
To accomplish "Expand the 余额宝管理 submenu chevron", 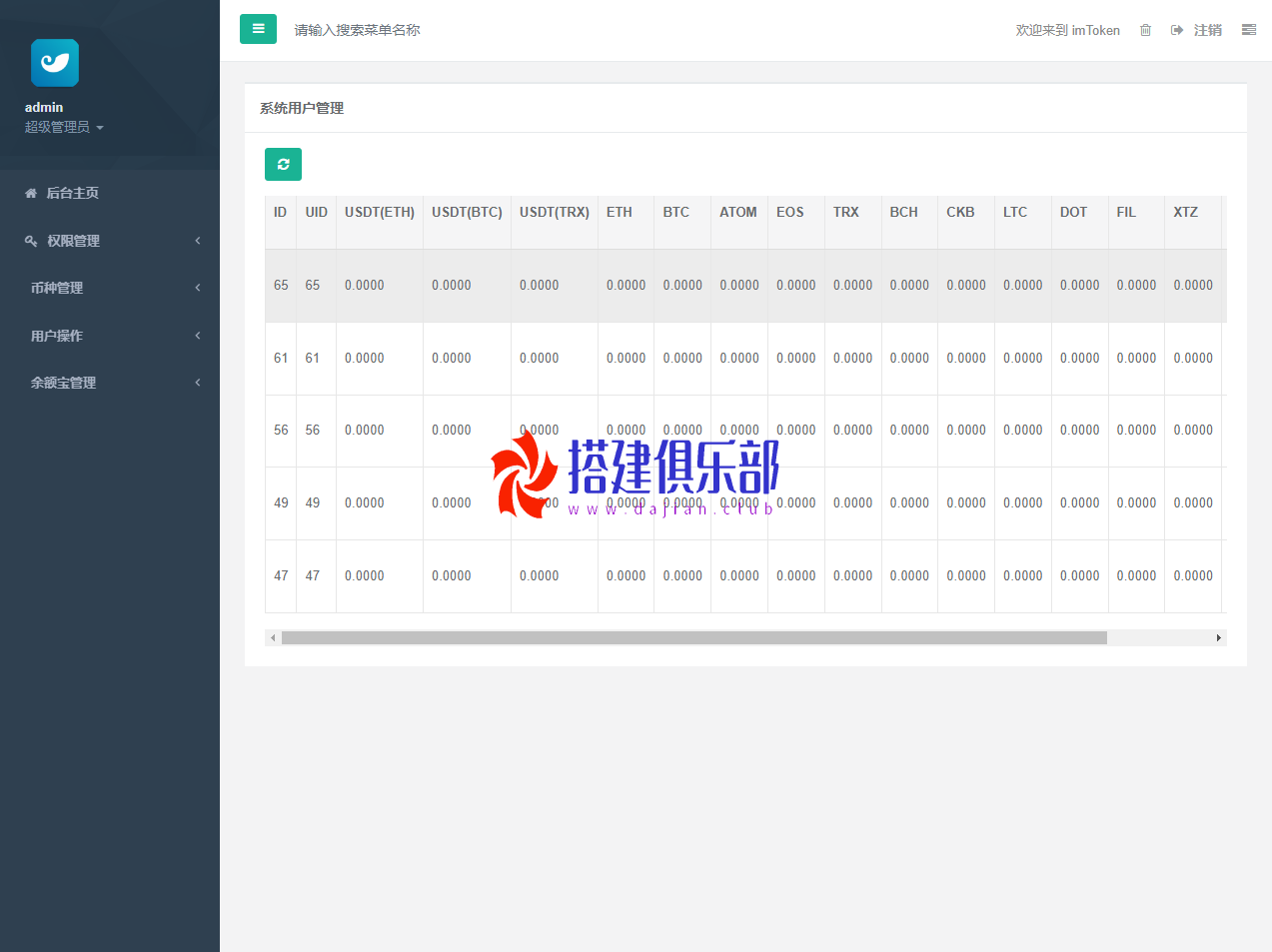I will point(198,383).
